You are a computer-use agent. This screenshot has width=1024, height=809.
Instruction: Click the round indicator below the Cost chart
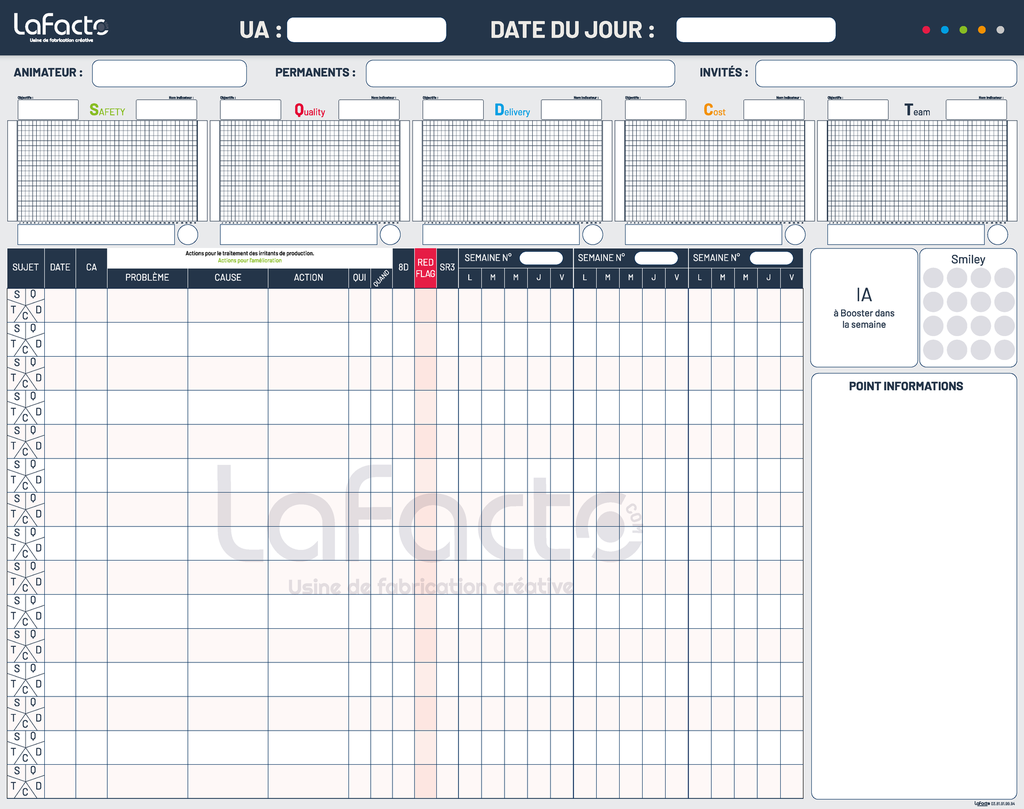pyautogui.click(x=795, y=234)
